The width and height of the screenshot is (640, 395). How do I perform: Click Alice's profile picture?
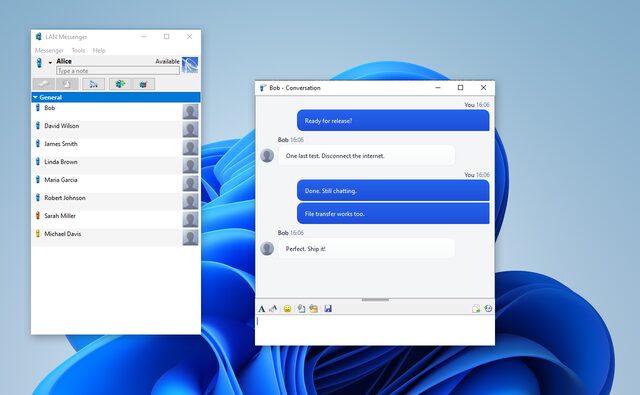coord(190,65)
